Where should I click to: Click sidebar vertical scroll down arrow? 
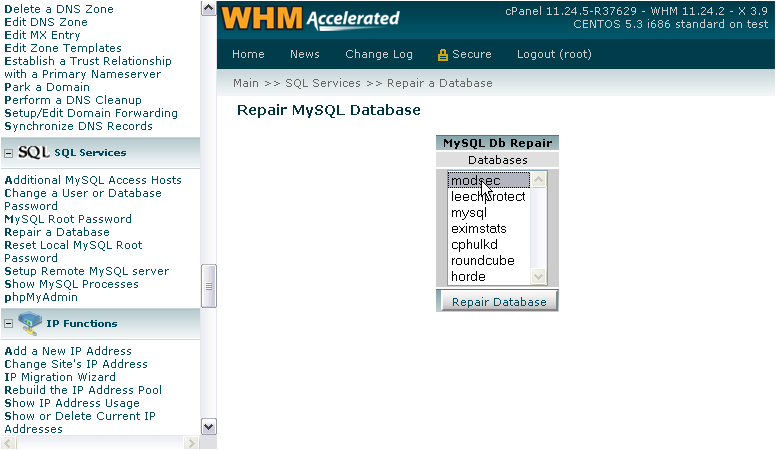point(208,427)
